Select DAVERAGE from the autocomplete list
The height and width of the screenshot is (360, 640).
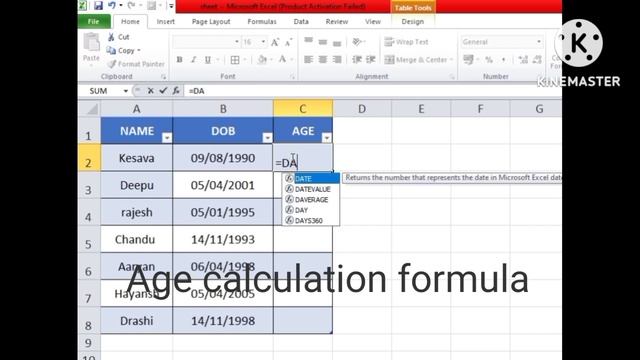[x=311, y=200]
